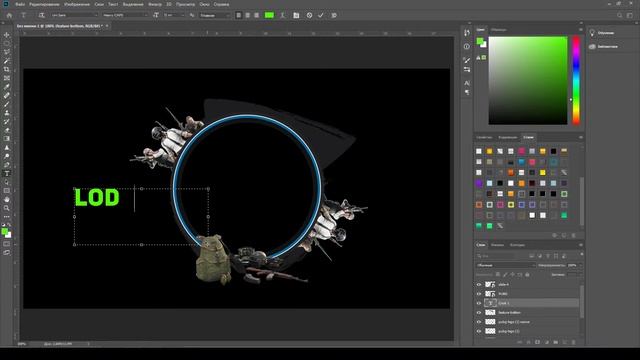Select the Crop tool
The height and width of the screenshot is (360, 640).
[7, 69]
